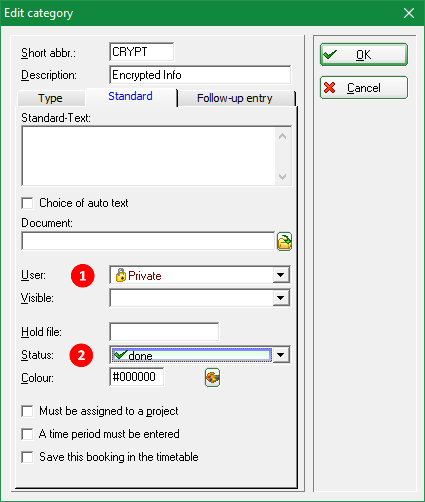The width and height of the screenshot is (425, 502).
Task: Expand the Status dropdown arrow
Action: 281,355
